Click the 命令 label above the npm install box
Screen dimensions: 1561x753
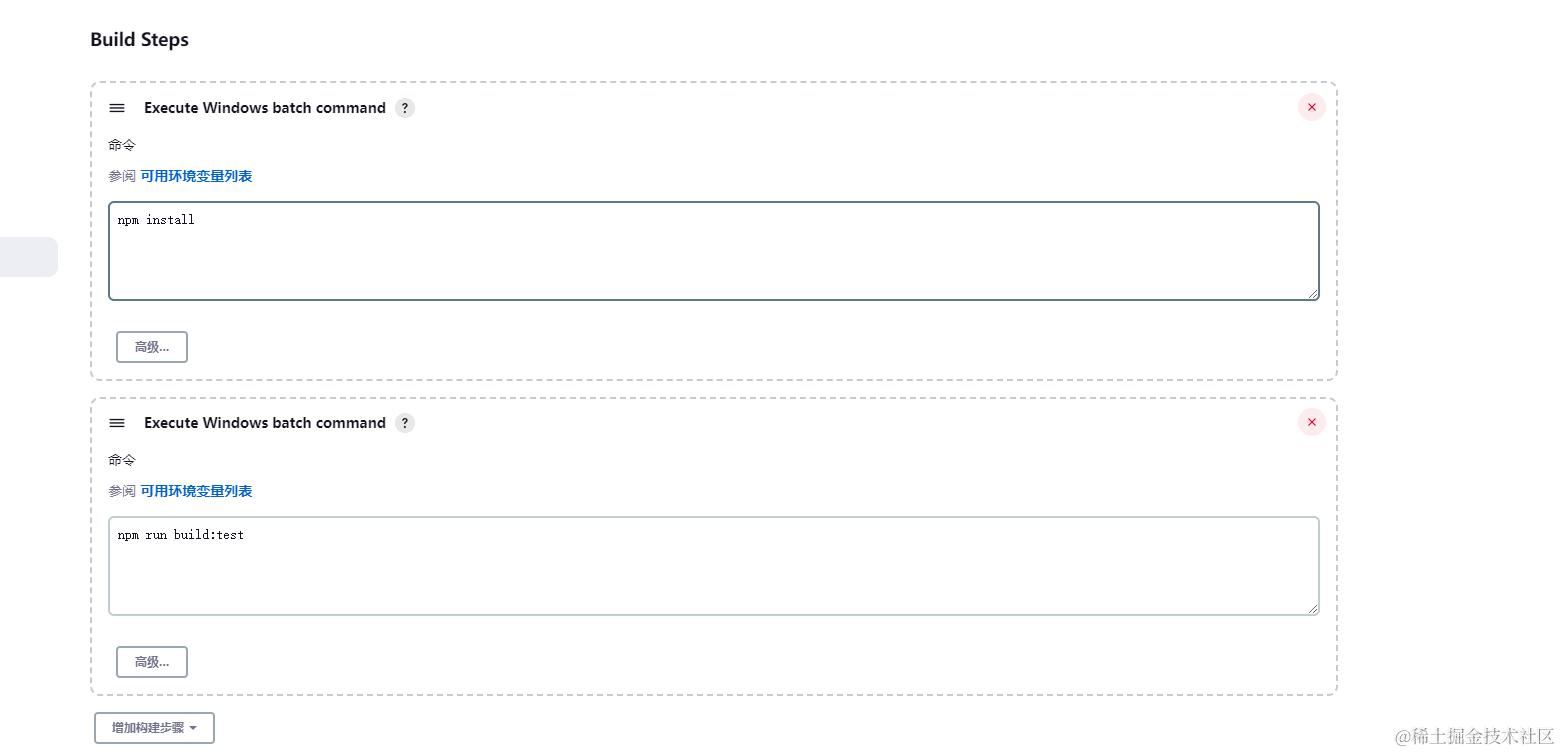click(x=122, y=145)
